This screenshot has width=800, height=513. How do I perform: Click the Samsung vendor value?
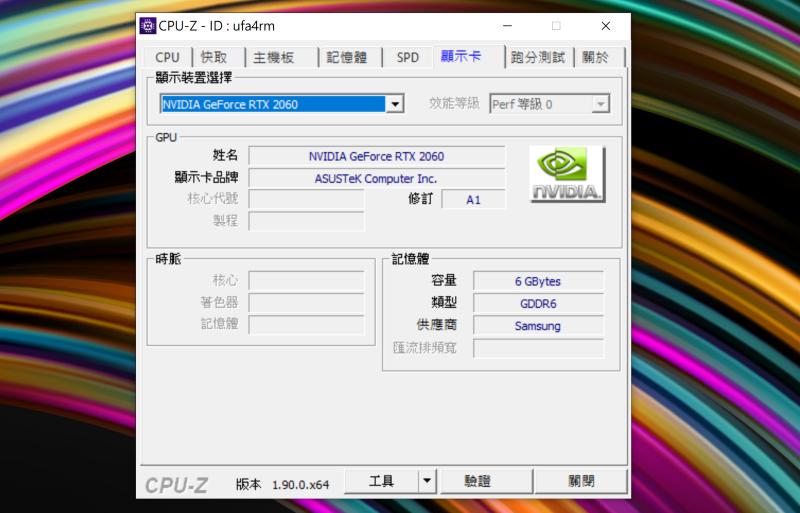click(538, 325)
